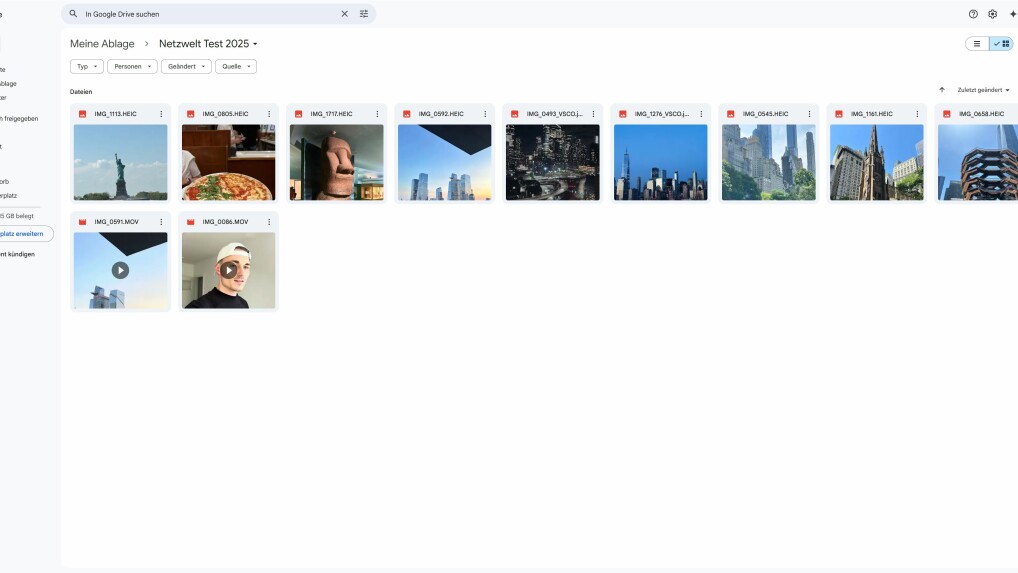The image size is (1018, 573).
Task: Clear the search field with X
Action: click(x=345, y=14)
